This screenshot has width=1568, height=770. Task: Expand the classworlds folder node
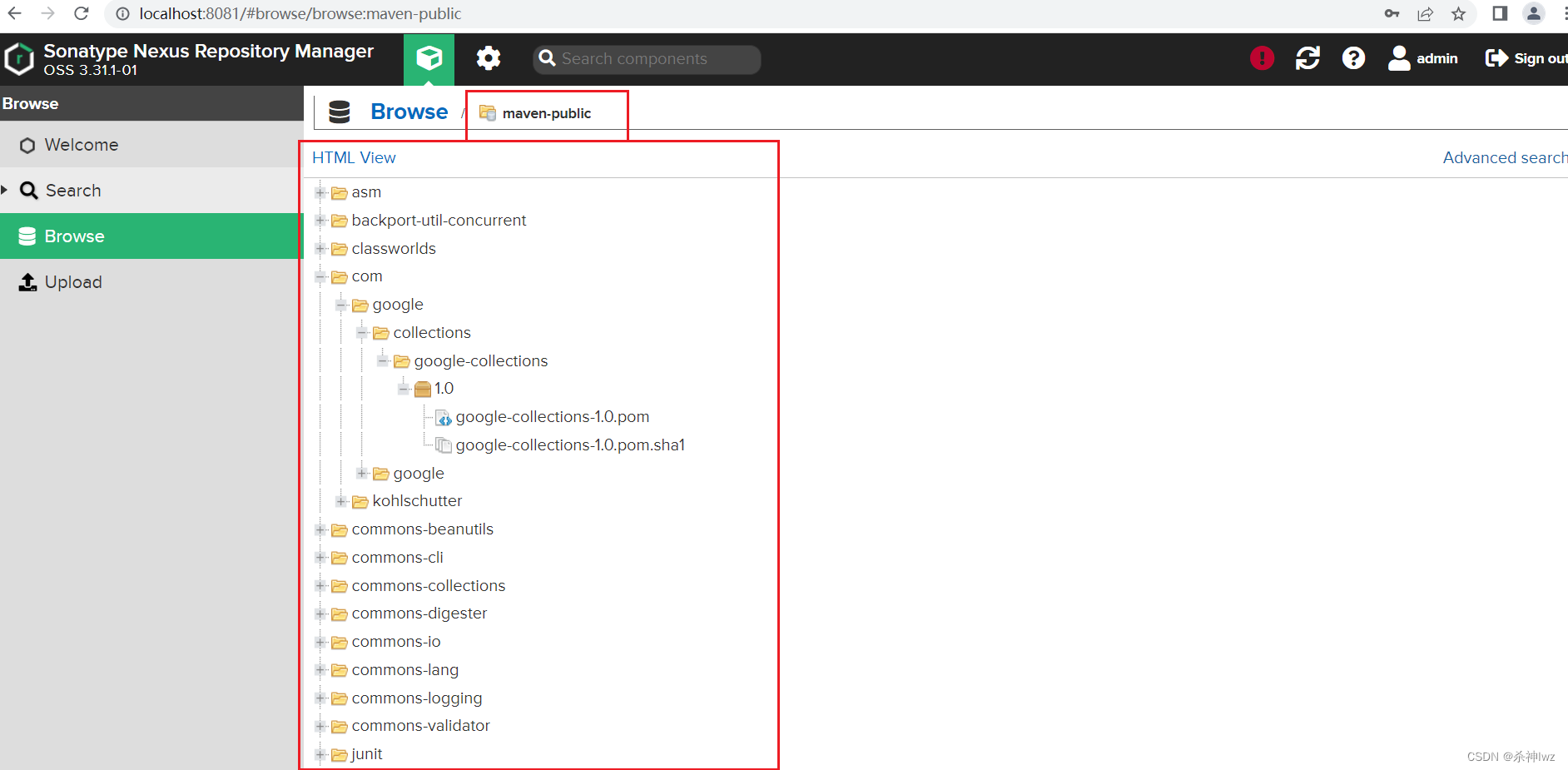coord(320,249)
